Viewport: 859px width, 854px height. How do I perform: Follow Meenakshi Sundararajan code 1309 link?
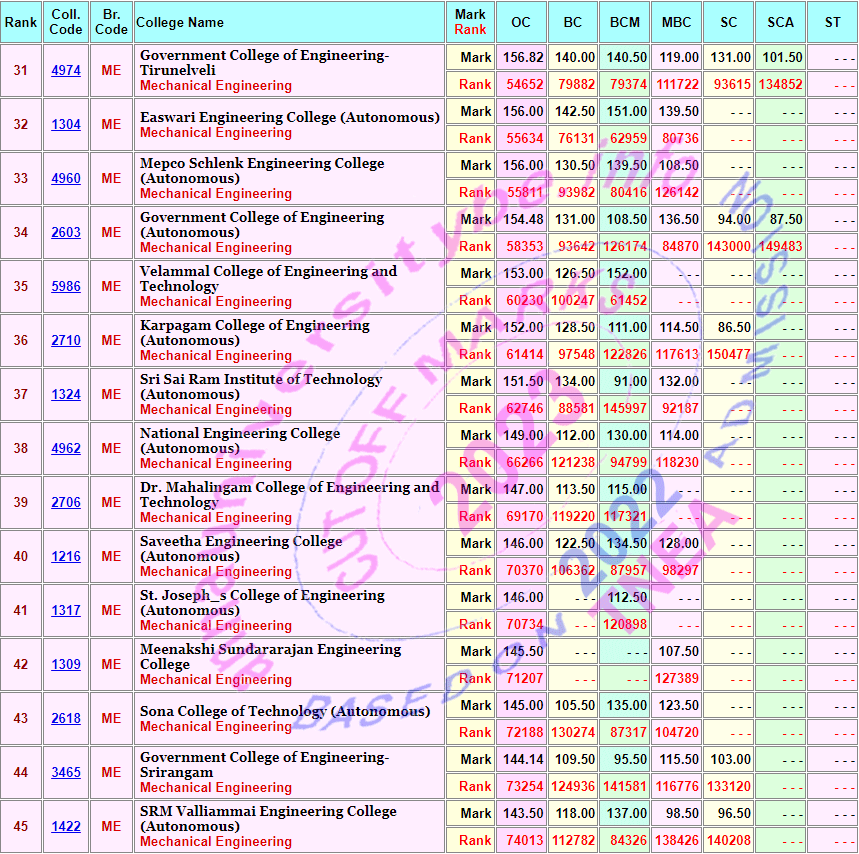pos(66,665)
